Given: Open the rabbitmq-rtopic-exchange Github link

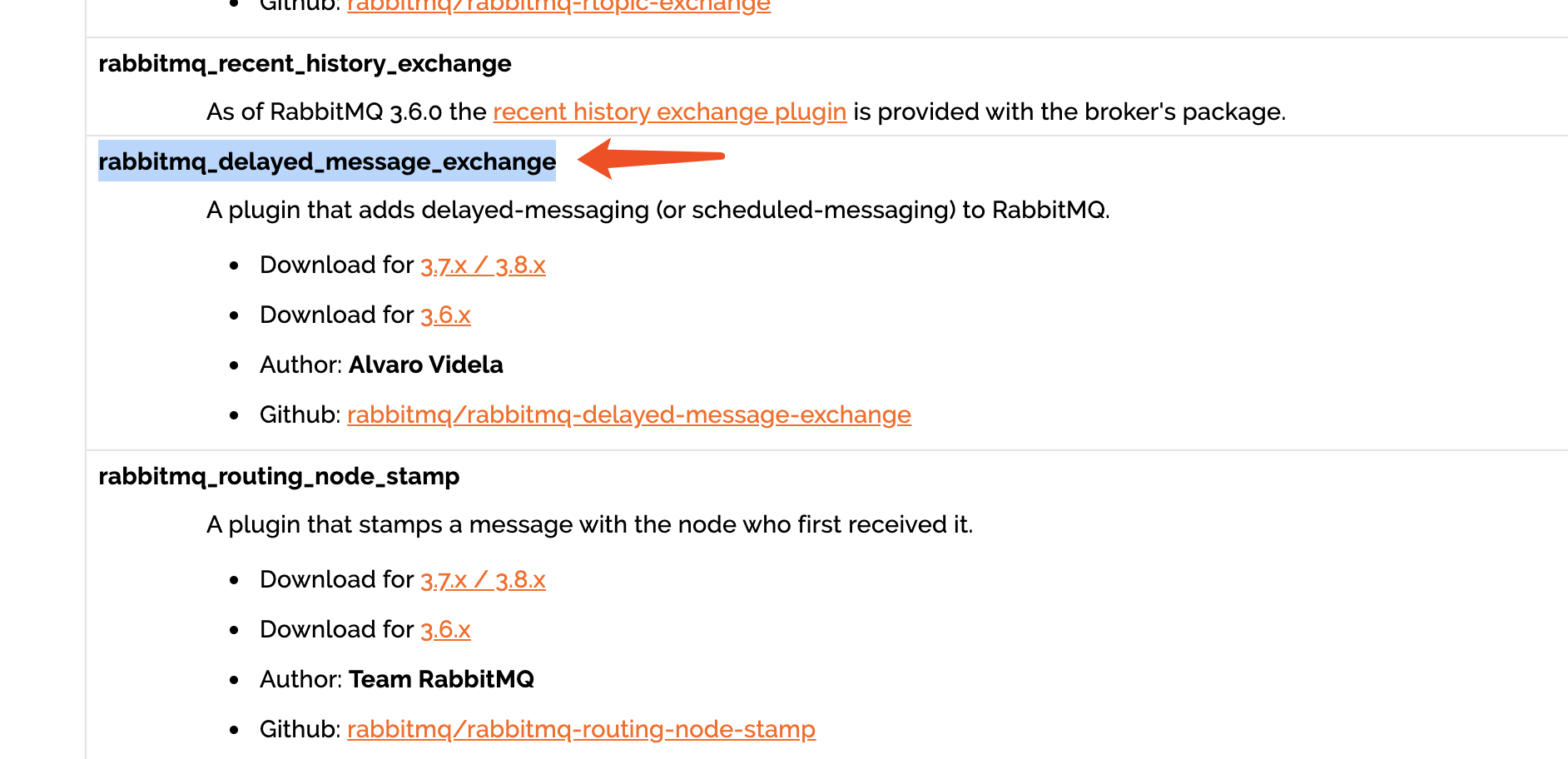Looking at the screenshot, I should click(558, 6).
